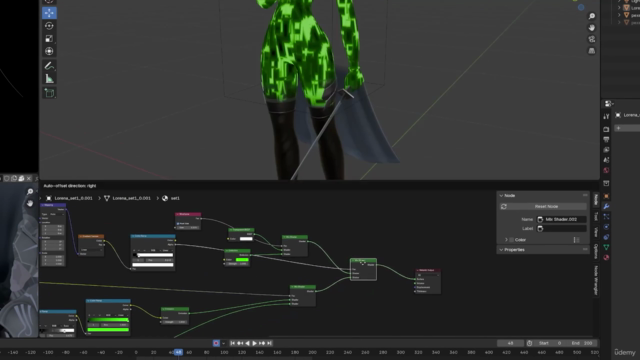Toggle Pixel Size checkbox on Wireframe node
Image resolution: width=640 pixels, height=360 pixels.
click(178, 223)
